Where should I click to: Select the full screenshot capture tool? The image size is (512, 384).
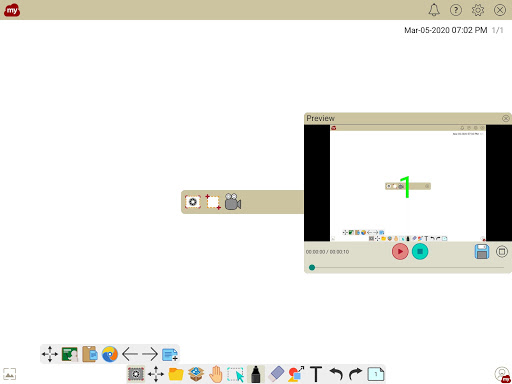click(x=193, y=202)
